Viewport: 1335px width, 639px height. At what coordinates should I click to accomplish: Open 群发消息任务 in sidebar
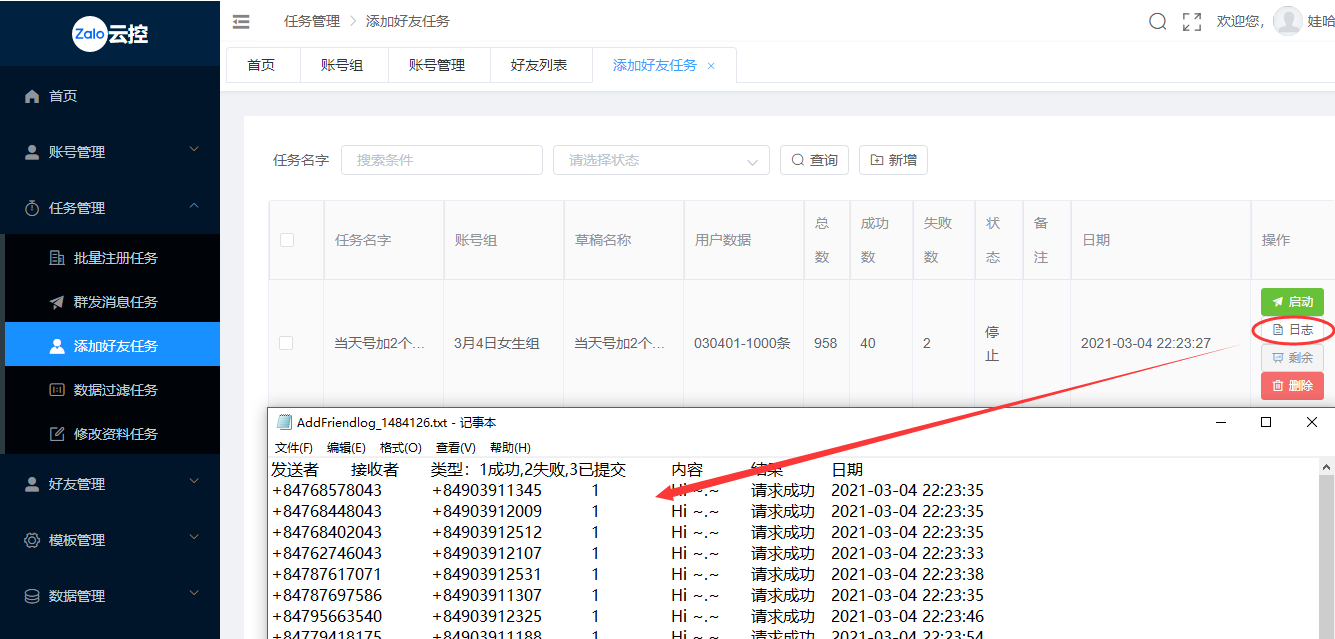tap(115, 302)
